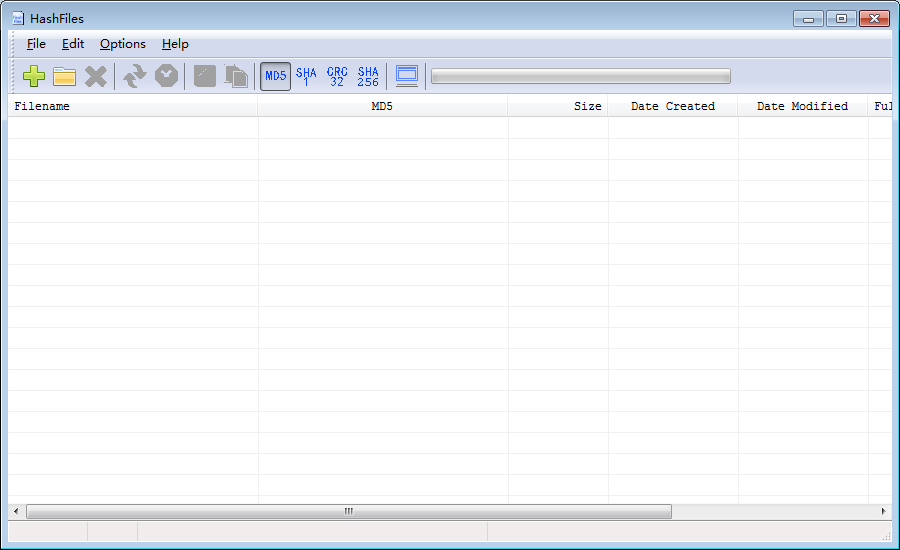Close the HashFiles window
Screen dimensions: 900x550
[874, 19]
